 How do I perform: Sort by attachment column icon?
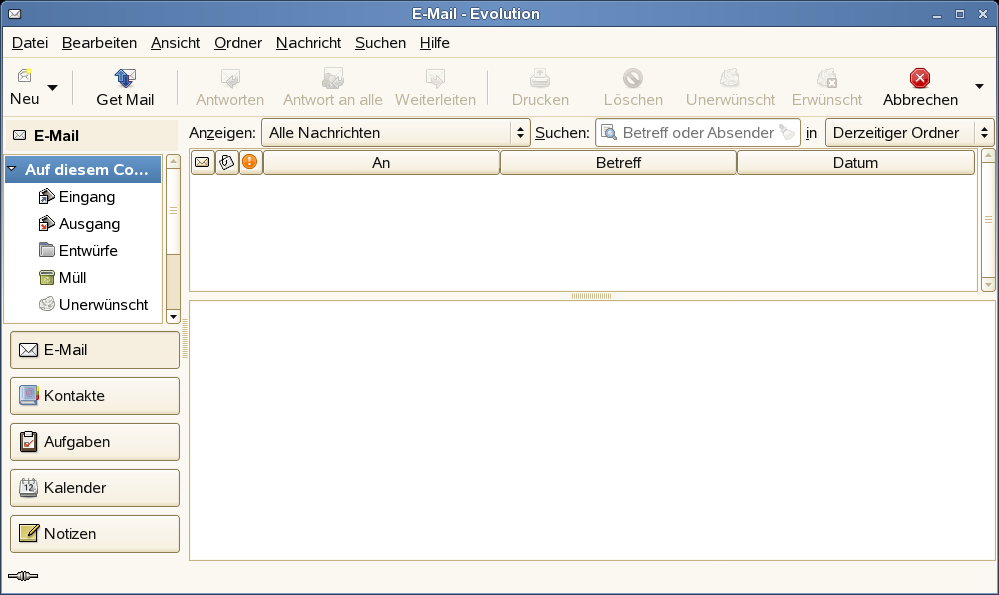click(227, 162)
